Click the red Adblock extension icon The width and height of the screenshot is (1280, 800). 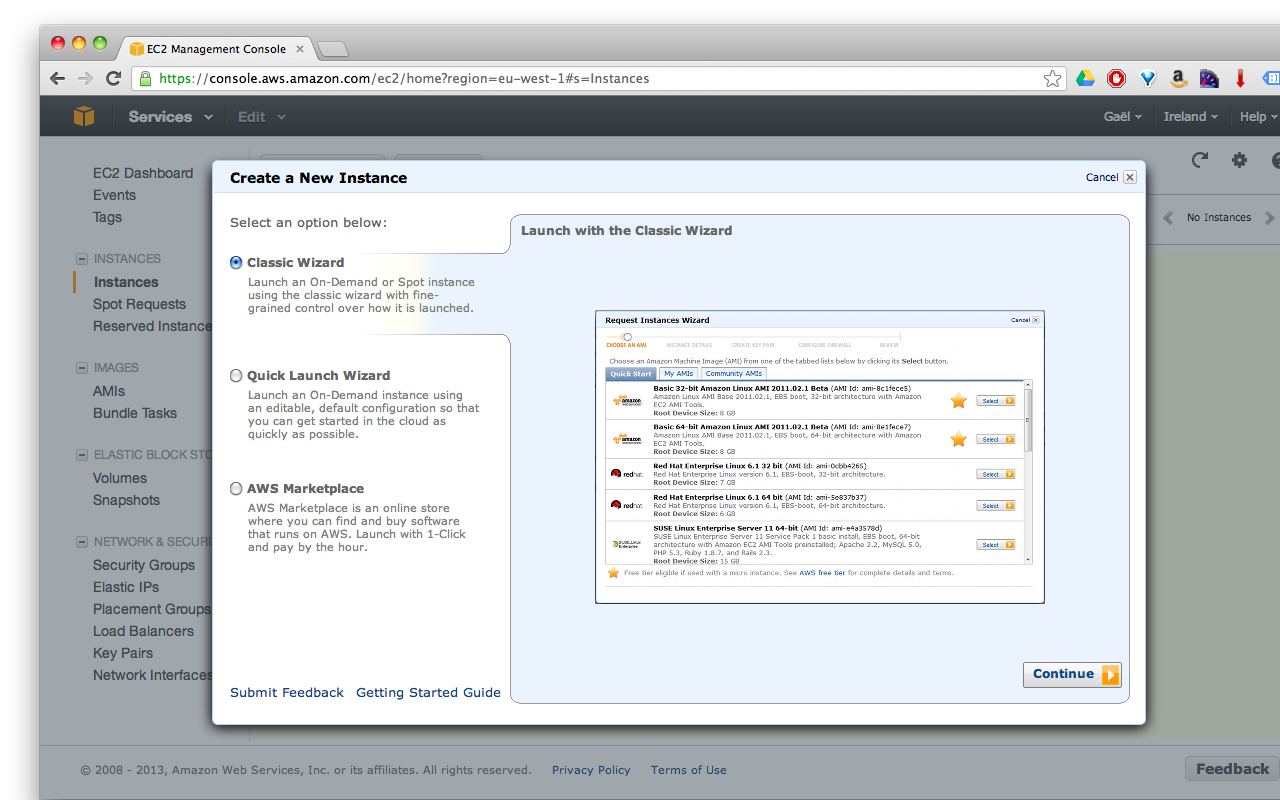[1116, 77]
